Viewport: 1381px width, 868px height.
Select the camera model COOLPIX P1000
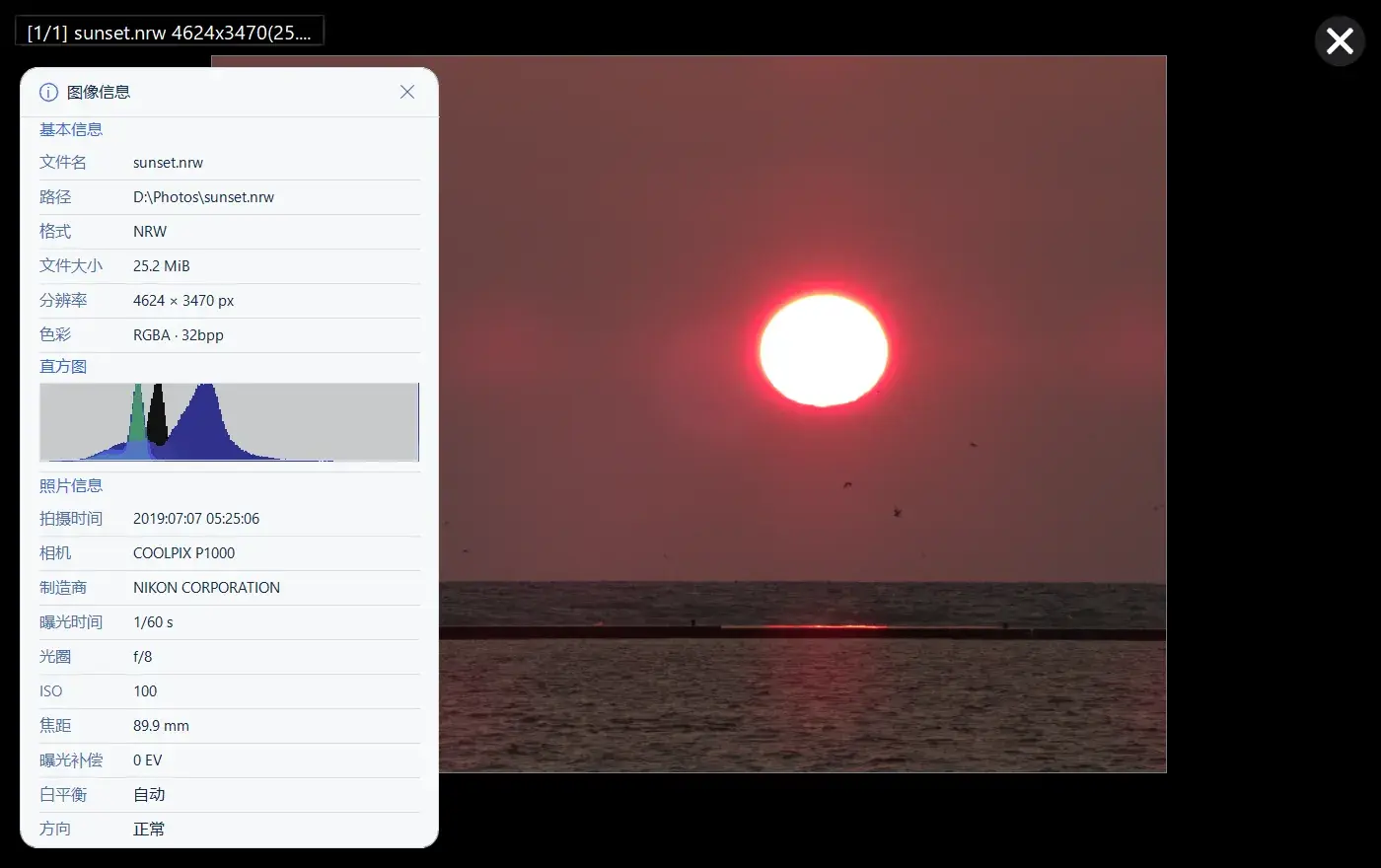point(183,553)
